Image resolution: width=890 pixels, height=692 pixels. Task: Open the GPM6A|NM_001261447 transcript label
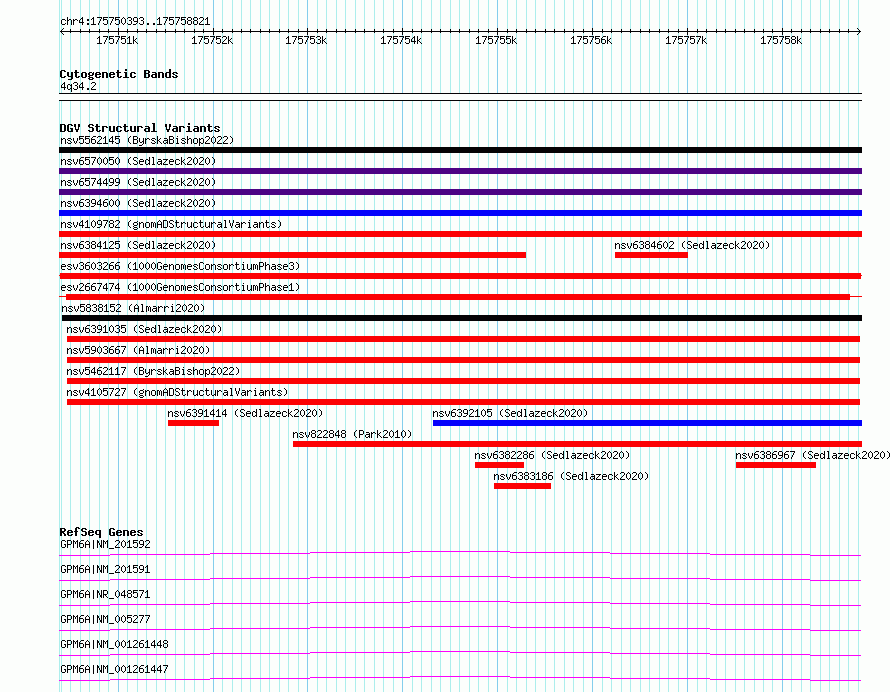114,669
